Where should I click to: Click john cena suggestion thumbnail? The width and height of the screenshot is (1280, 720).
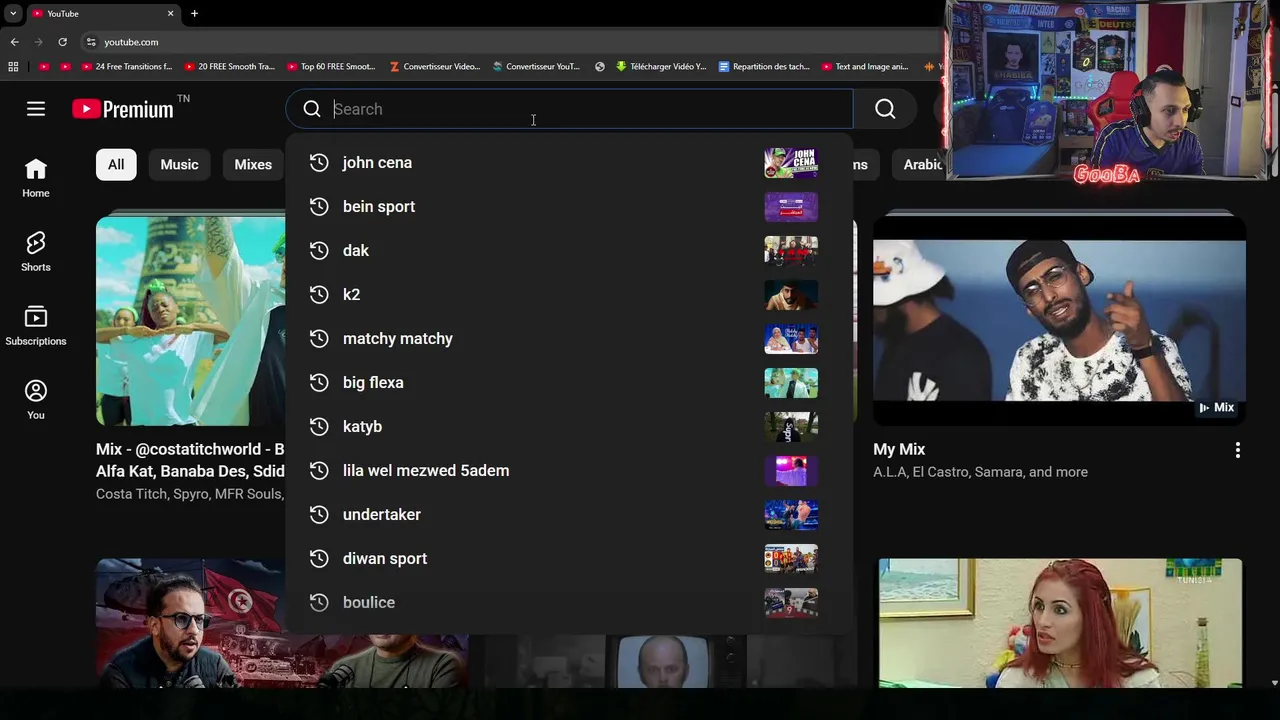pyautogui.click(x=791, y=162)
